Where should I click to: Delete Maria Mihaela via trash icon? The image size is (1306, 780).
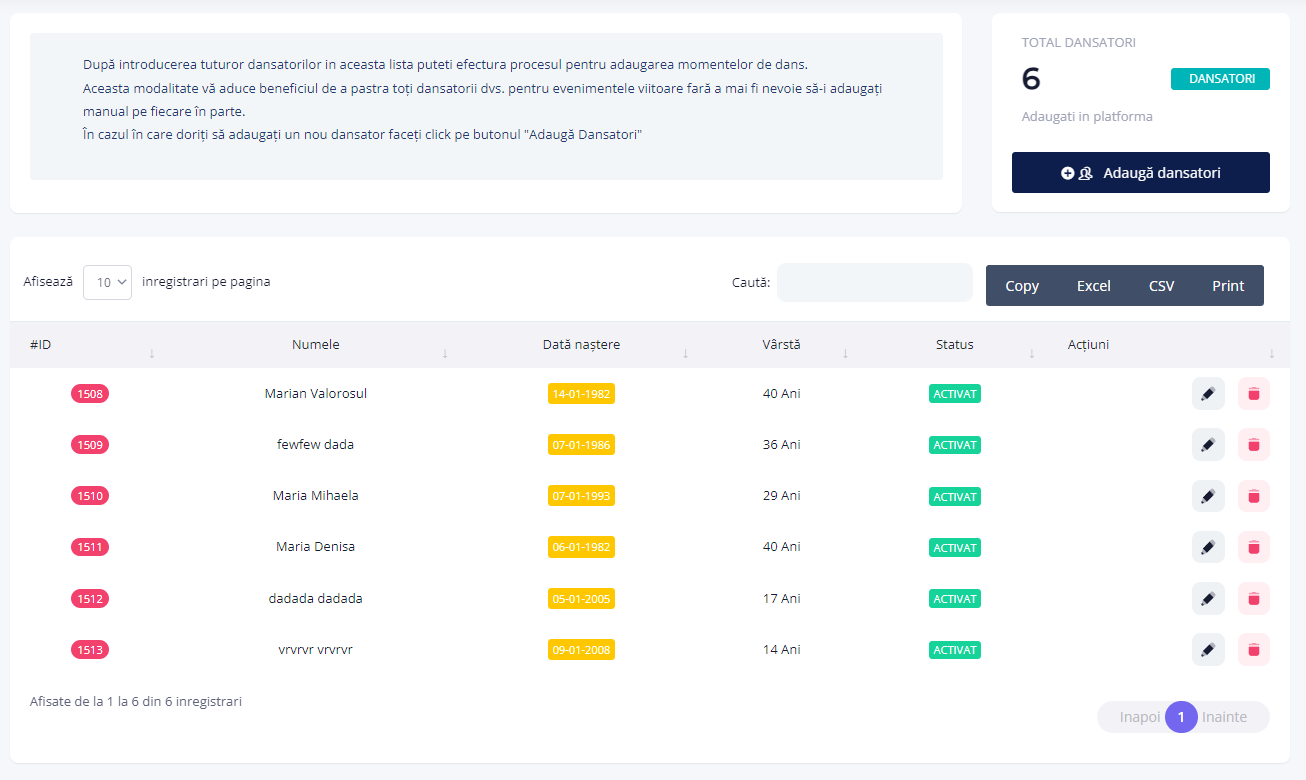(x=1253, y=496)
